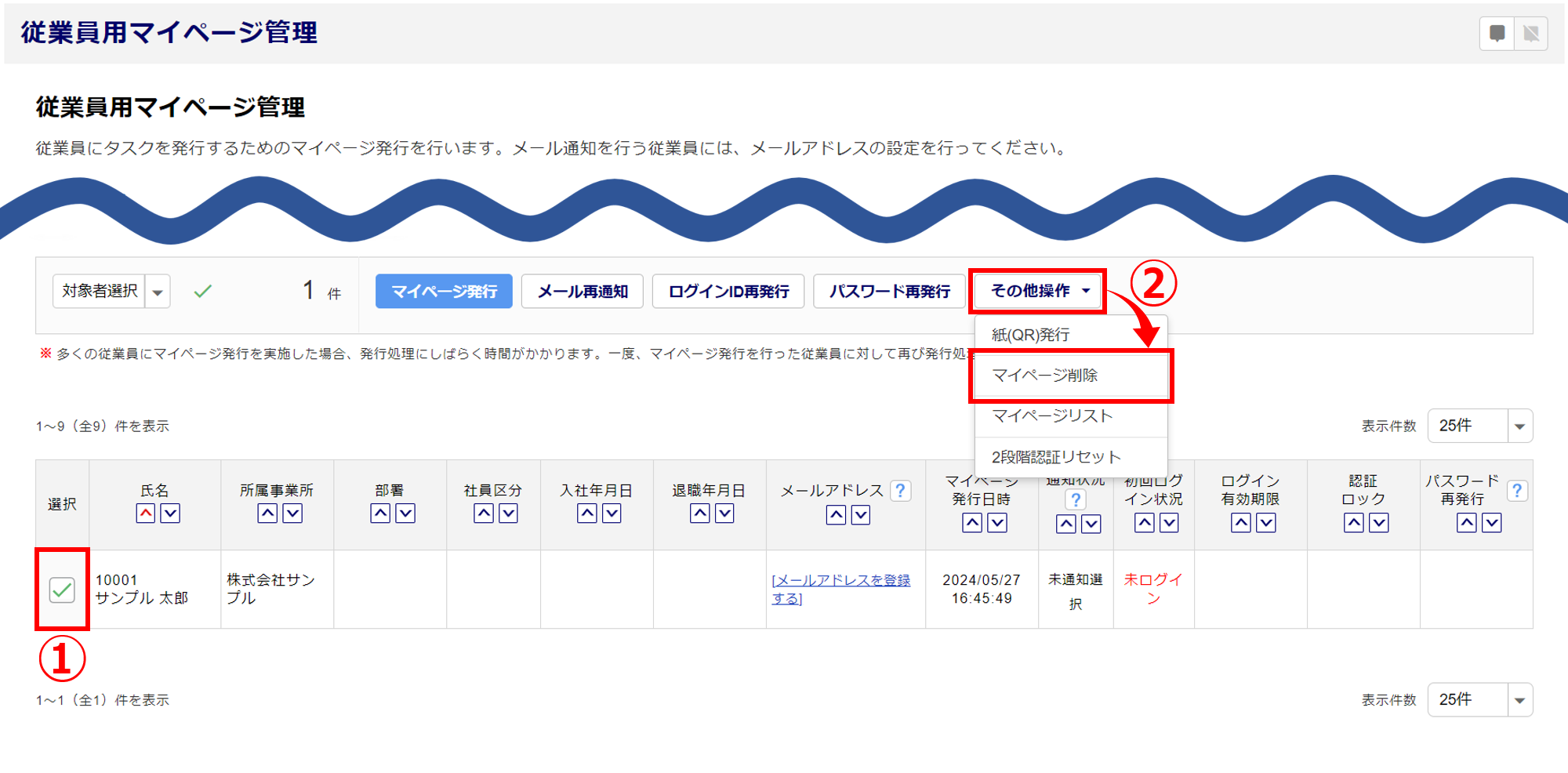Sort メールアドレス column ascending

[837, 515]
